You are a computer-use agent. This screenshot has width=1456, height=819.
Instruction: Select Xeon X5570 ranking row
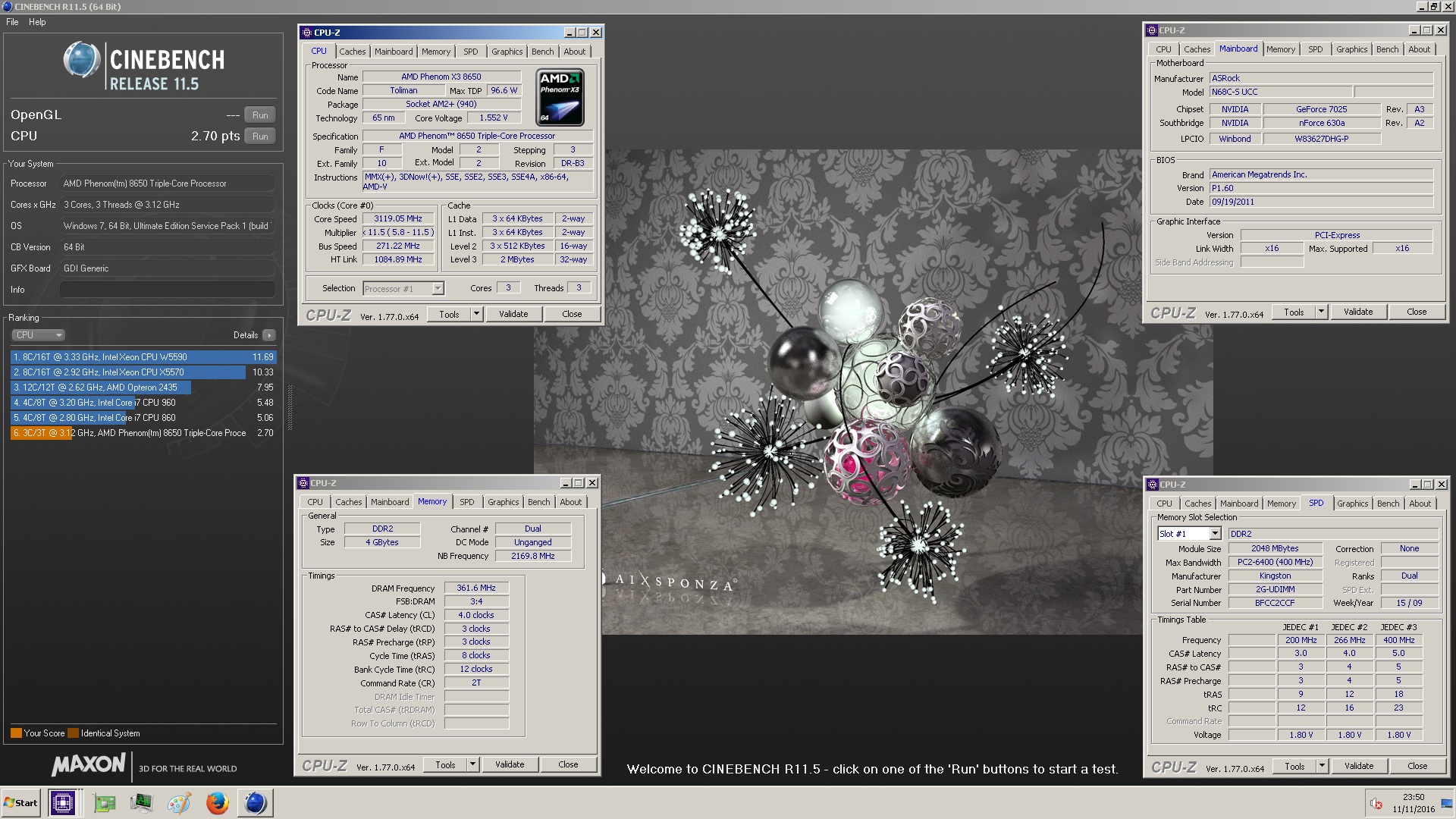143,372
